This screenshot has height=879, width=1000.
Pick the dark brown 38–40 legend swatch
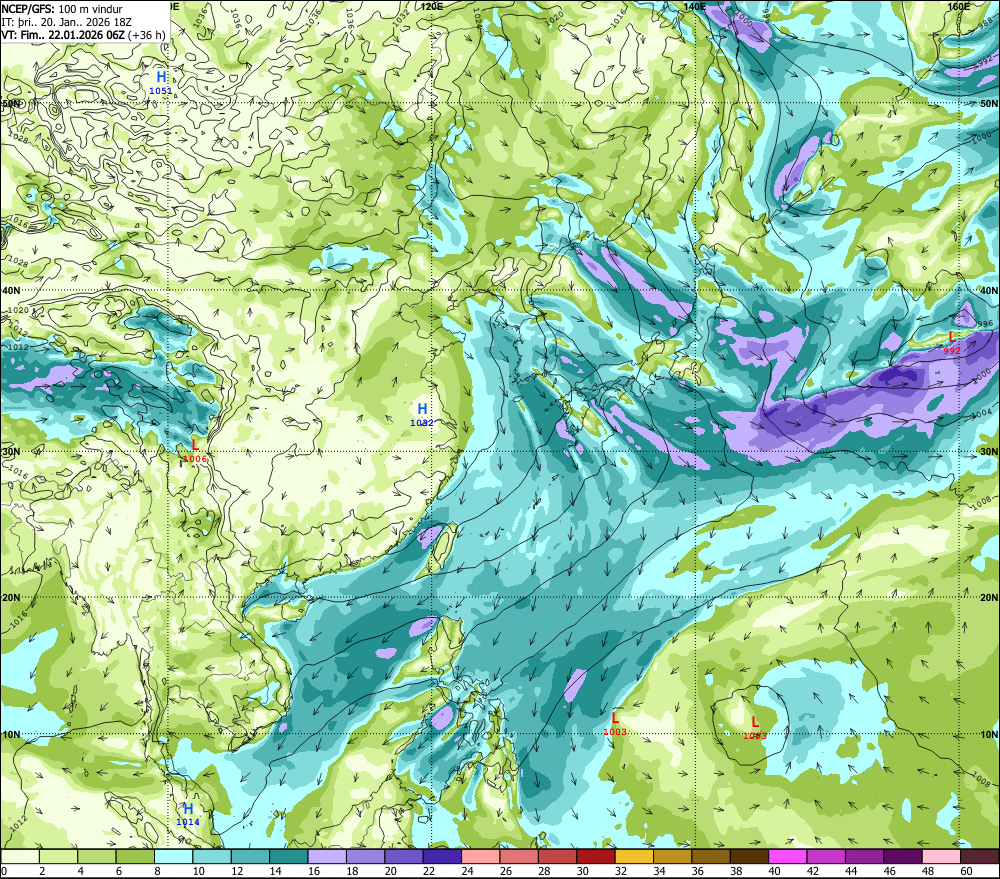tap(749, 856)
